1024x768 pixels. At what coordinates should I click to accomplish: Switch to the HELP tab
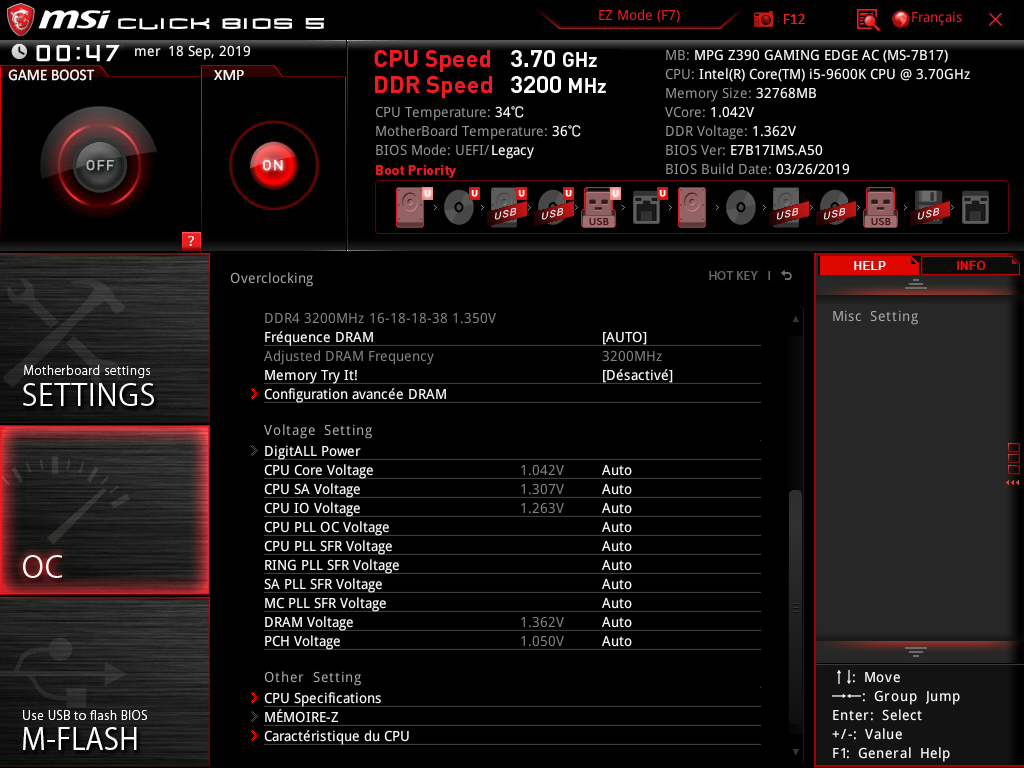(869, 266)
